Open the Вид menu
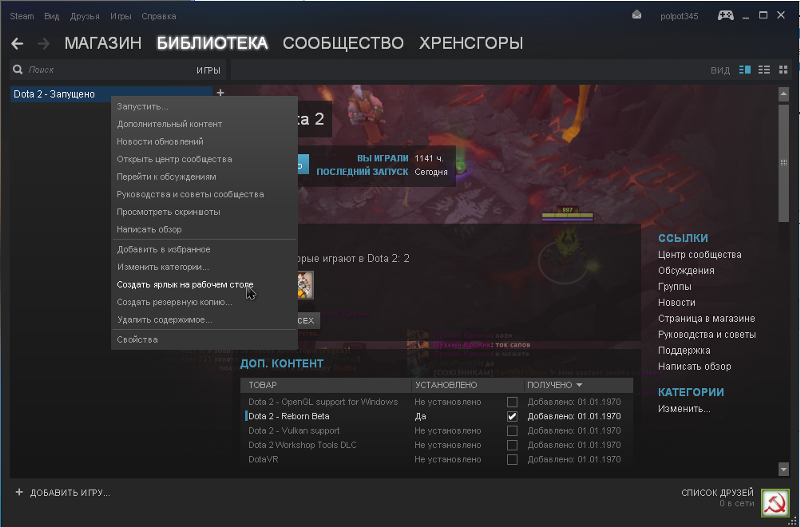 click(x=52, y=16)
